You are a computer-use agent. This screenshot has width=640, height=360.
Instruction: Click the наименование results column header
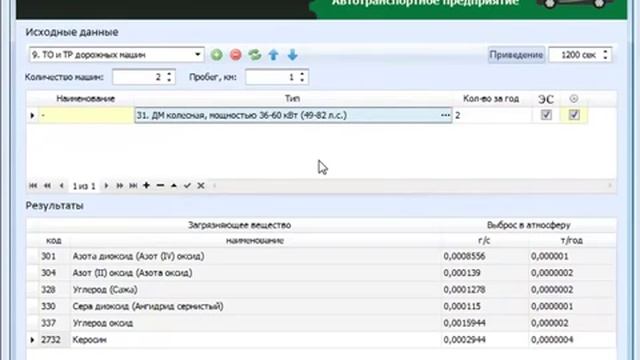(x=255, y=241)
